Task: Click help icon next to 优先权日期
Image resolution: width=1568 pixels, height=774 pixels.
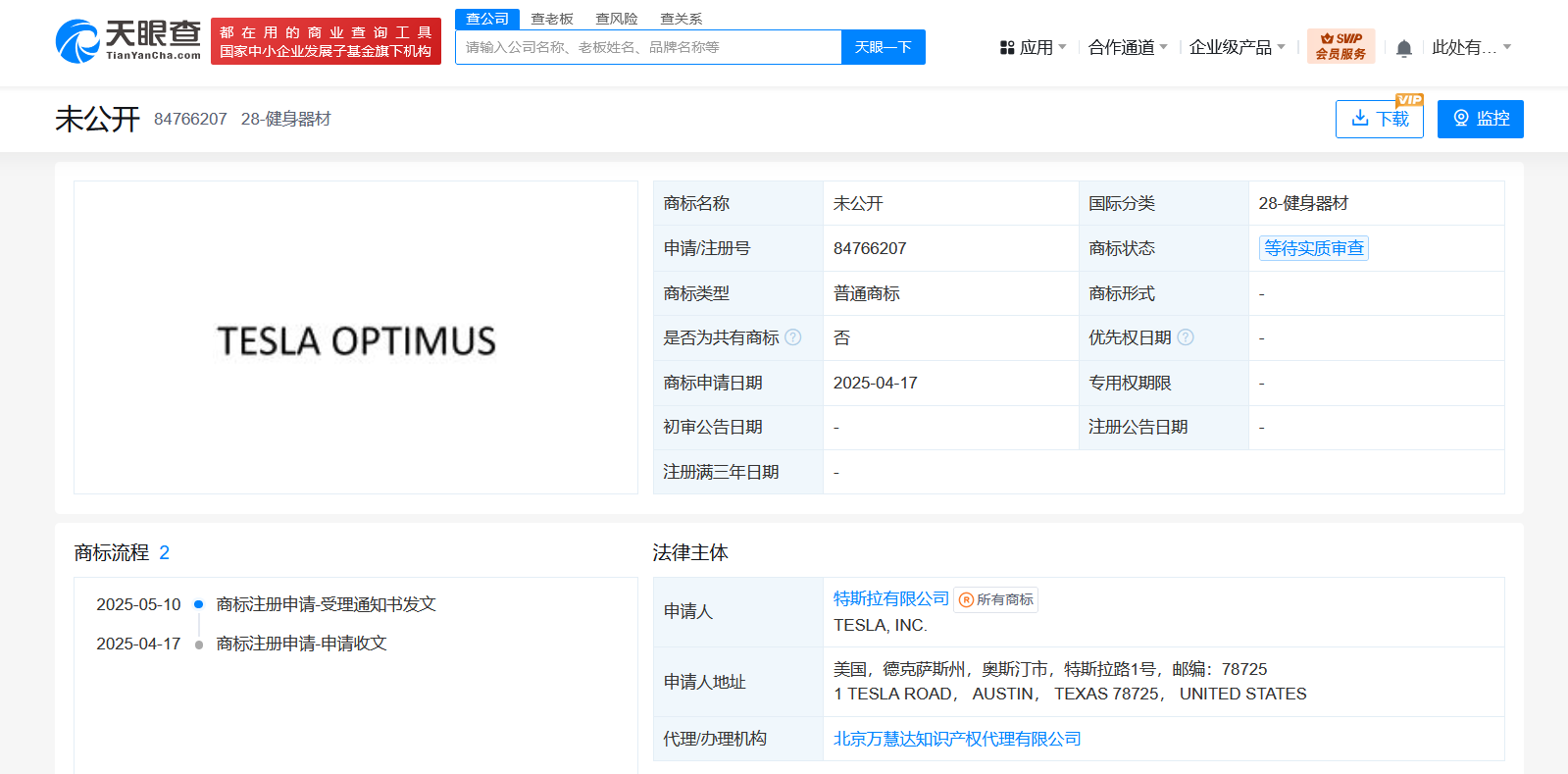Action: click(1186, 337)
